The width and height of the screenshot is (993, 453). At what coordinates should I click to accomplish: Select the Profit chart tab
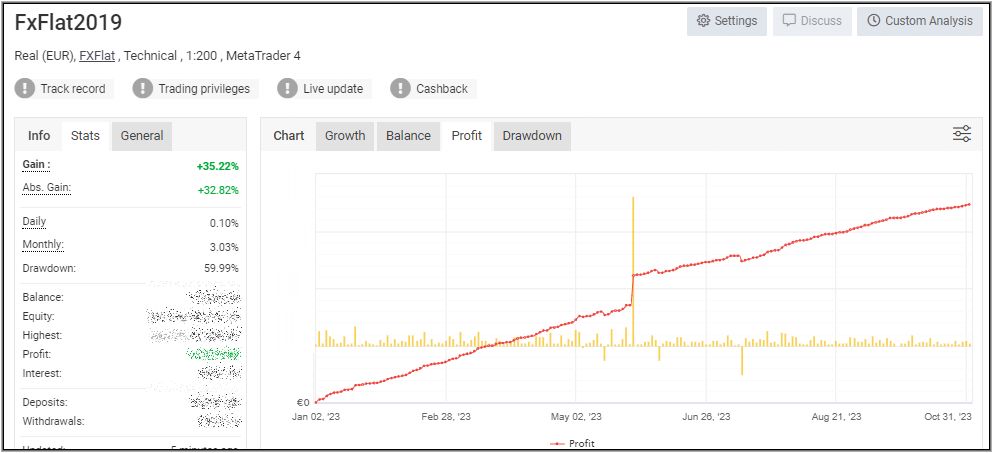(466, 136)
